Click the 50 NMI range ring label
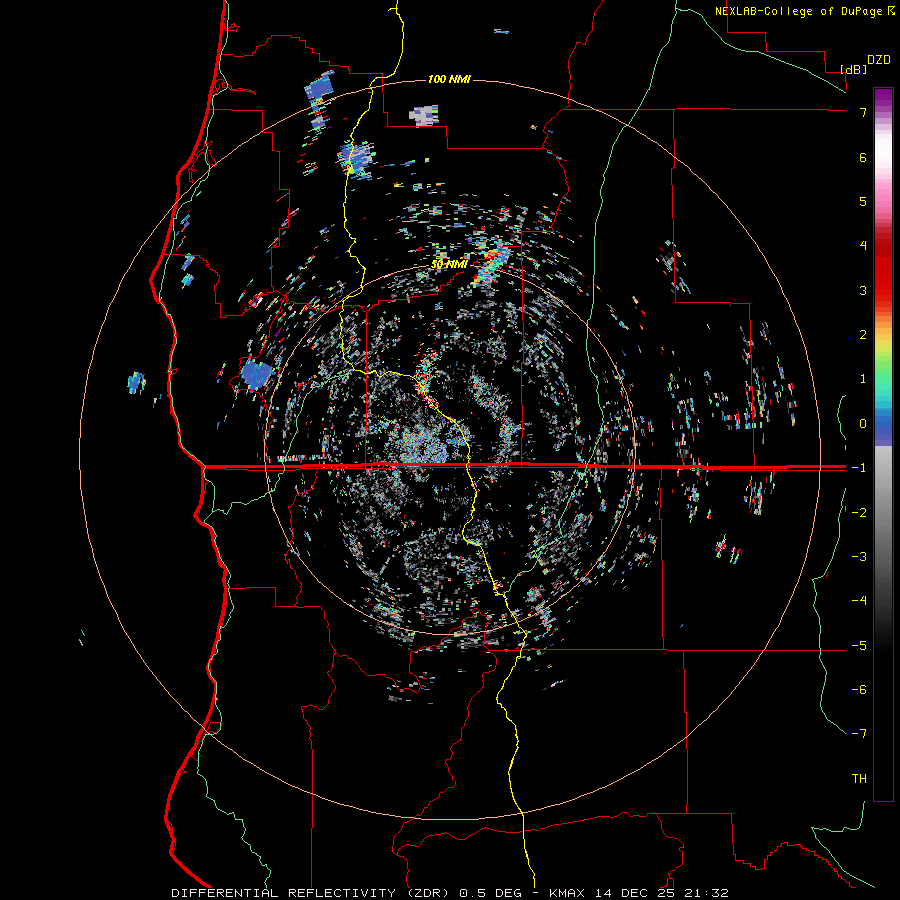Image resolution: width=900 pixels, height=900 pixels. click(449, 264)
